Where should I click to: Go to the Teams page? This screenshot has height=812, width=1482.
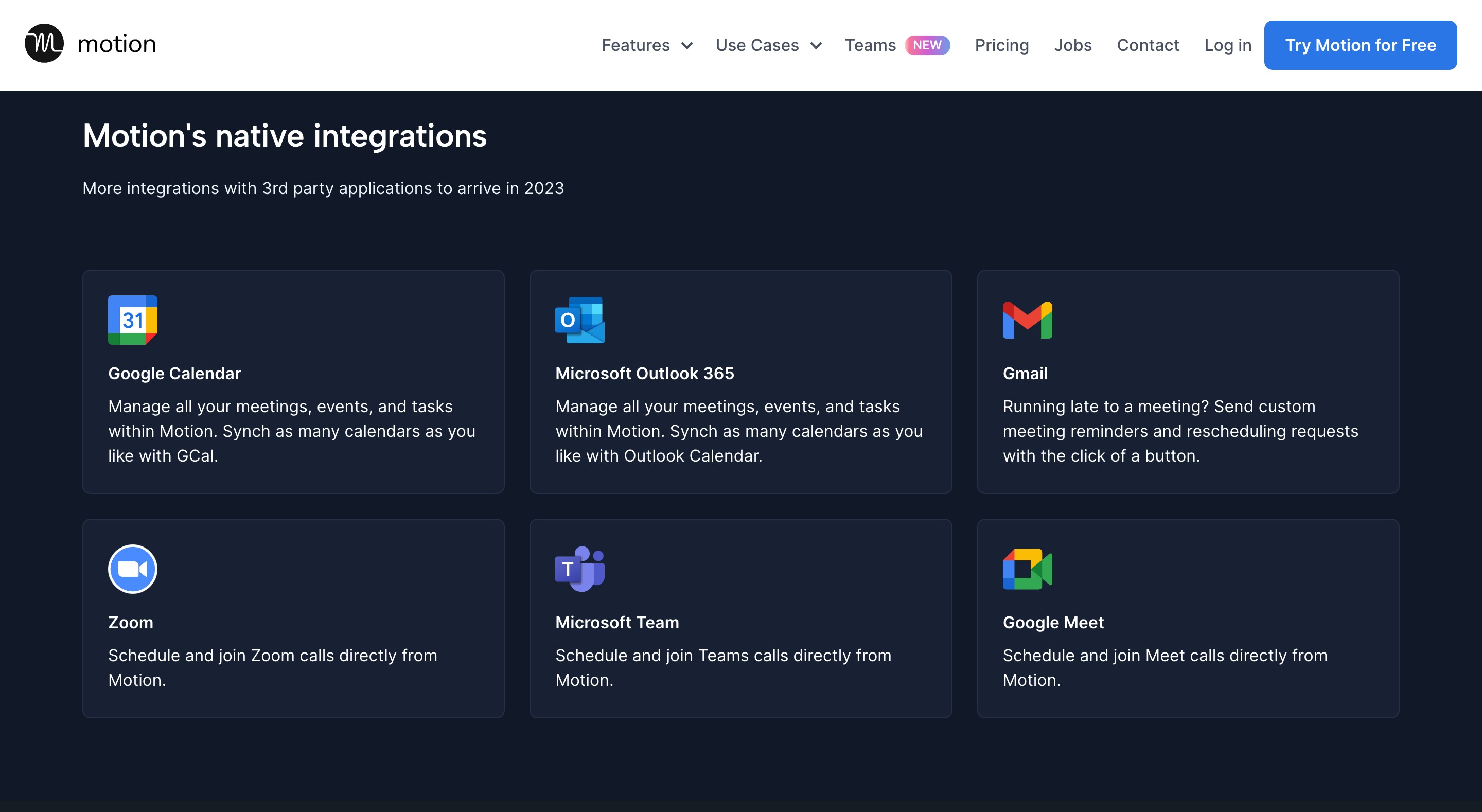tap(871, 45)
